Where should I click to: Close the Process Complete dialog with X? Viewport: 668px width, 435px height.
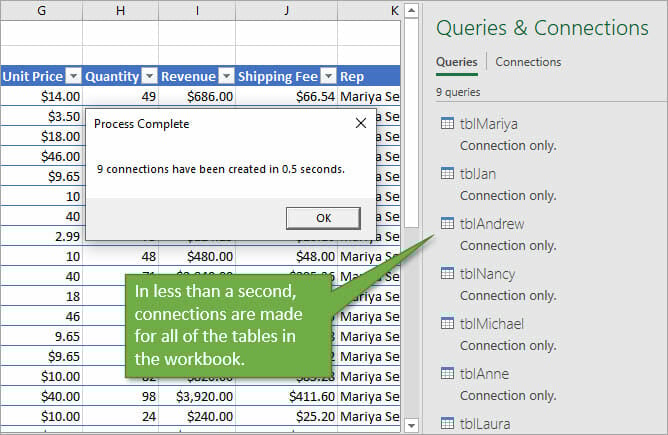click(360, 124)
